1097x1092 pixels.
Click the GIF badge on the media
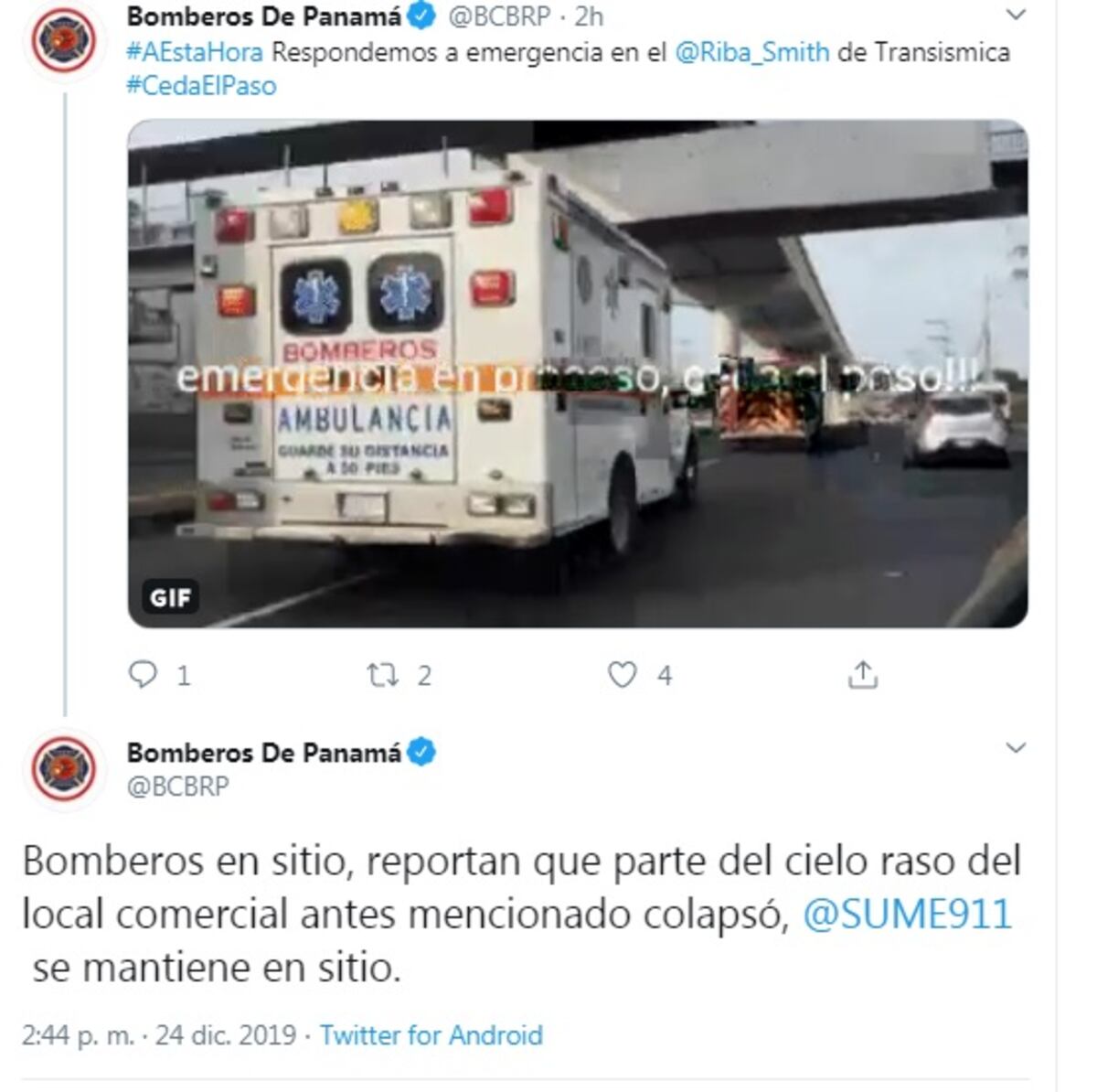pos(171,598)
